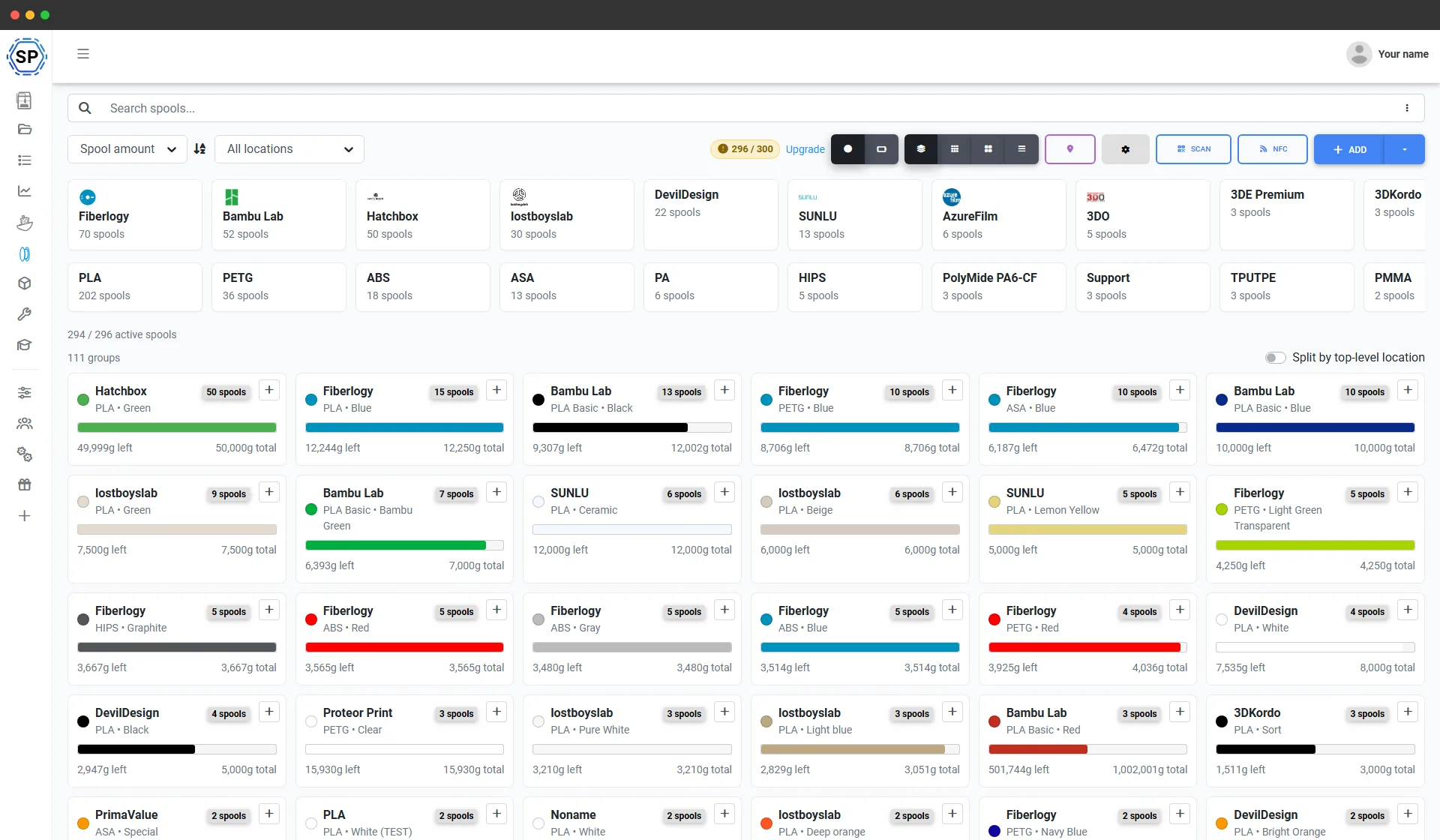Screen dimensions: 1440x840
Task: Click Your name profile label
Action: pos(1403,54)
